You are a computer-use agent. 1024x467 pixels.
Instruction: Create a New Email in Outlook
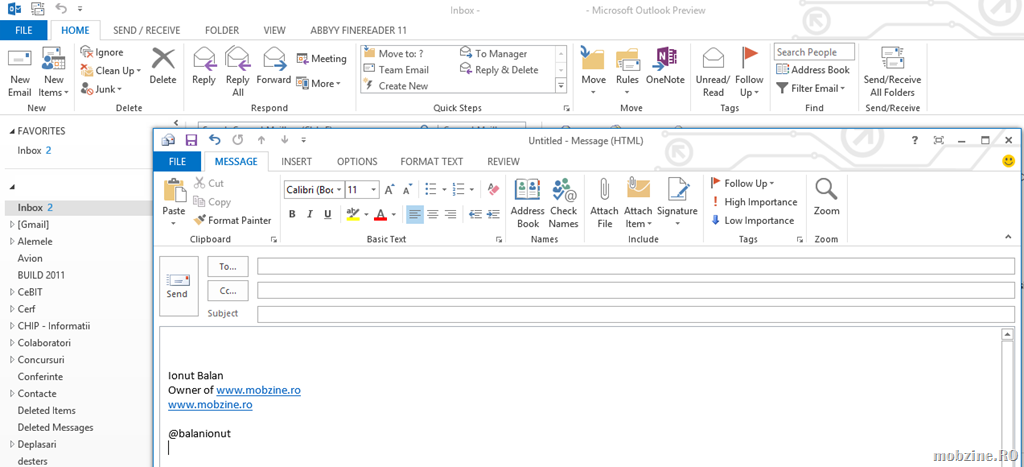20,72
